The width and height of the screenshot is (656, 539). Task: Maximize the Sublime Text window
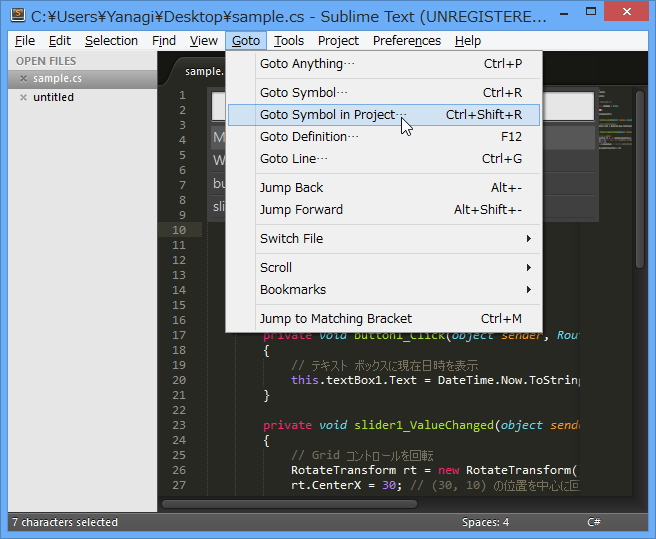(x=591, y=12)
